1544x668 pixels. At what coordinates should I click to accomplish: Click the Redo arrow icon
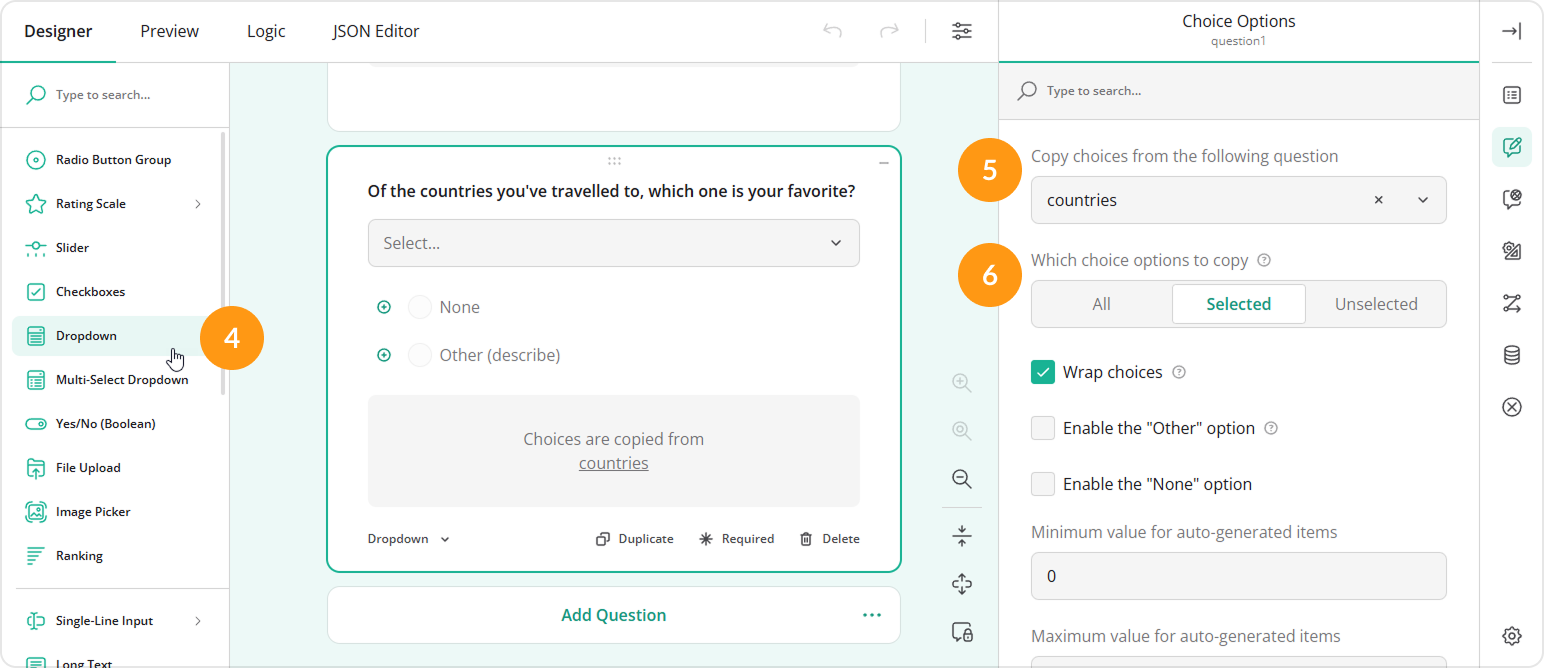889,31
